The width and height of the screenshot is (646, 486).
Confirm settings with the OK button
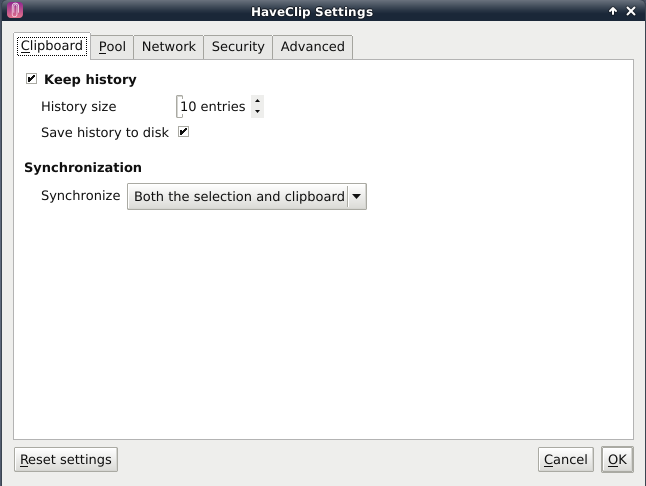pyautogui.click(x=617, y=460)
